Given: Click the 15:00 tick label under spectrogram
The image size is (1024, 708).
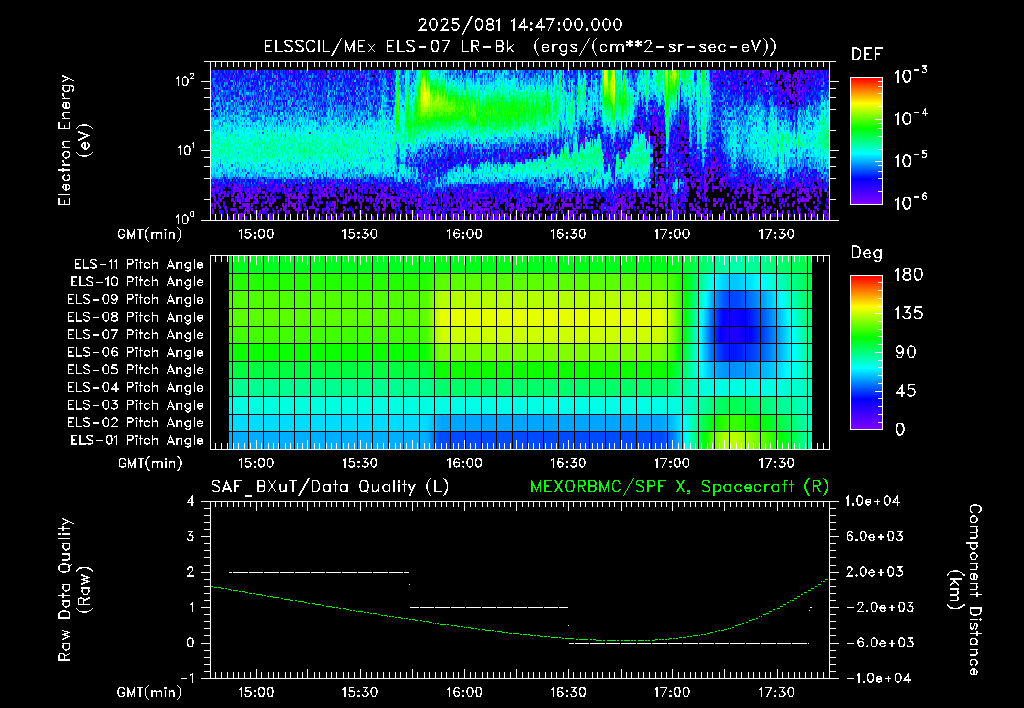Looking at the screenshot, I should [255, 234].
